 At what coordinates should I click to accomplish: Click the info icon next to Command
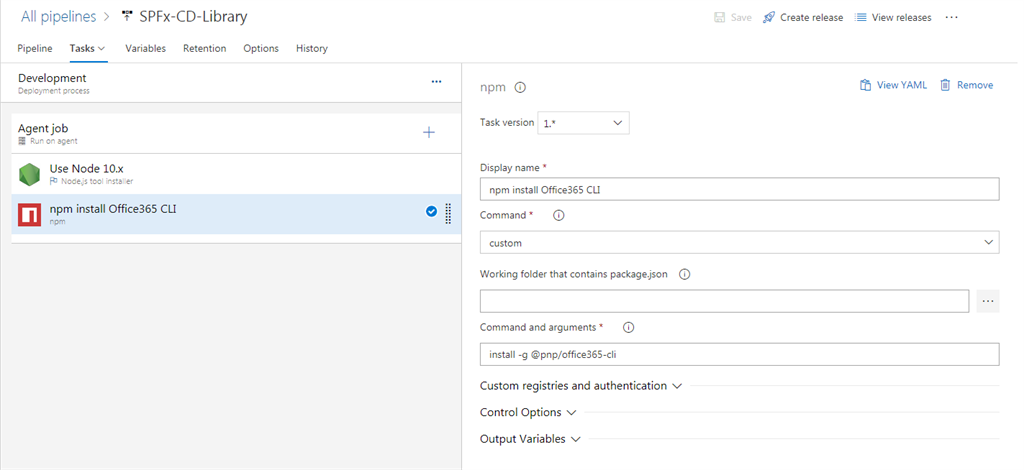[x=559, y=215]
